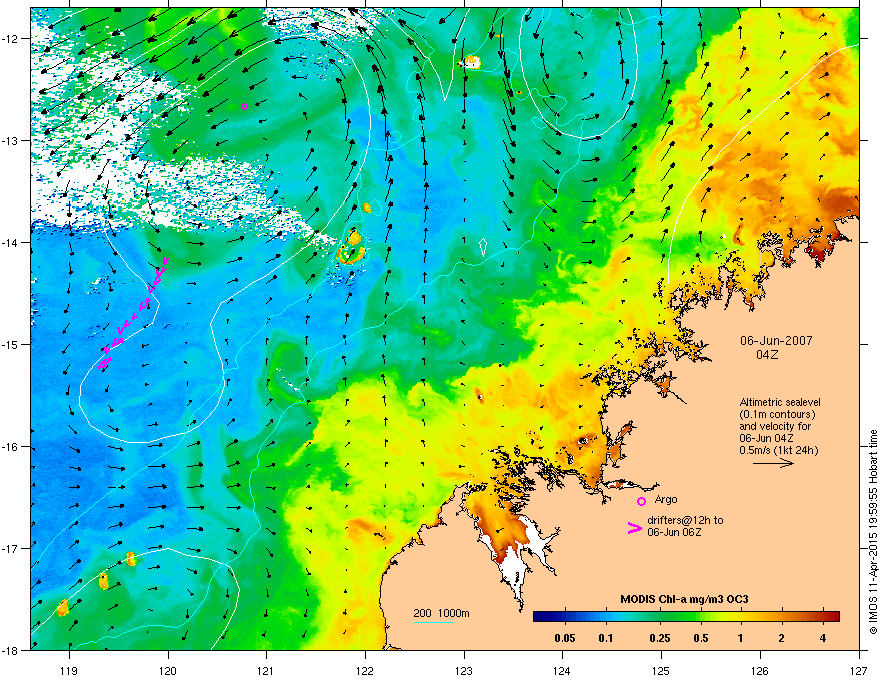
Task: Click the colorbar tick label 0.05
Action: tap(565, 638)
